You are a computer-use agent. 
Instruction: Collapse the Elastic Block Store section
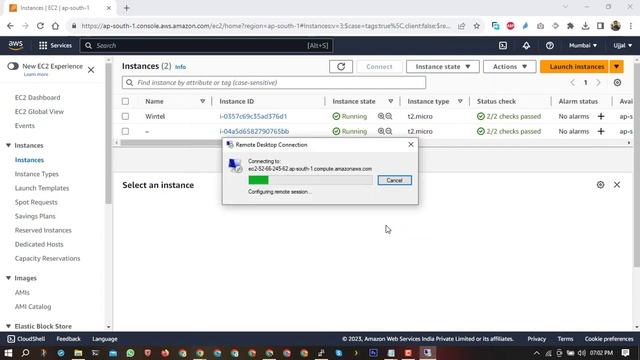pyautogui.click(x=8, y=326)
